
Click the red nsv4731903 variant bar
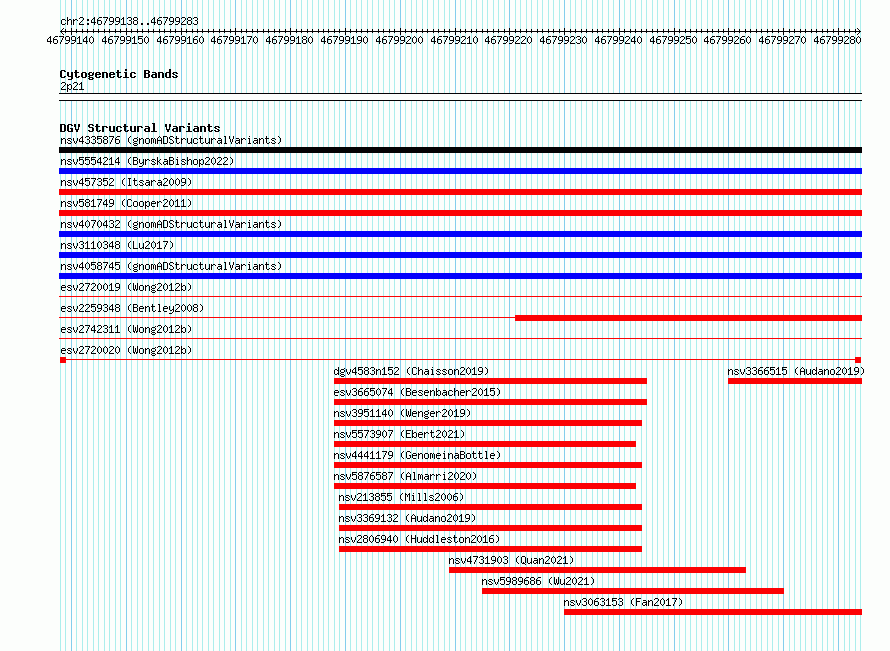(597, 570)
